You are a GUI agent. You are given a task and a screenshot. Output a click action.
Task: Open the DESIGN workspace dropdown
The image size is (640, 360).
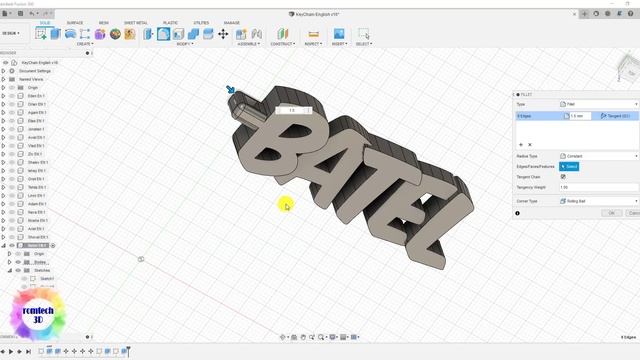[x=11, y=33]
